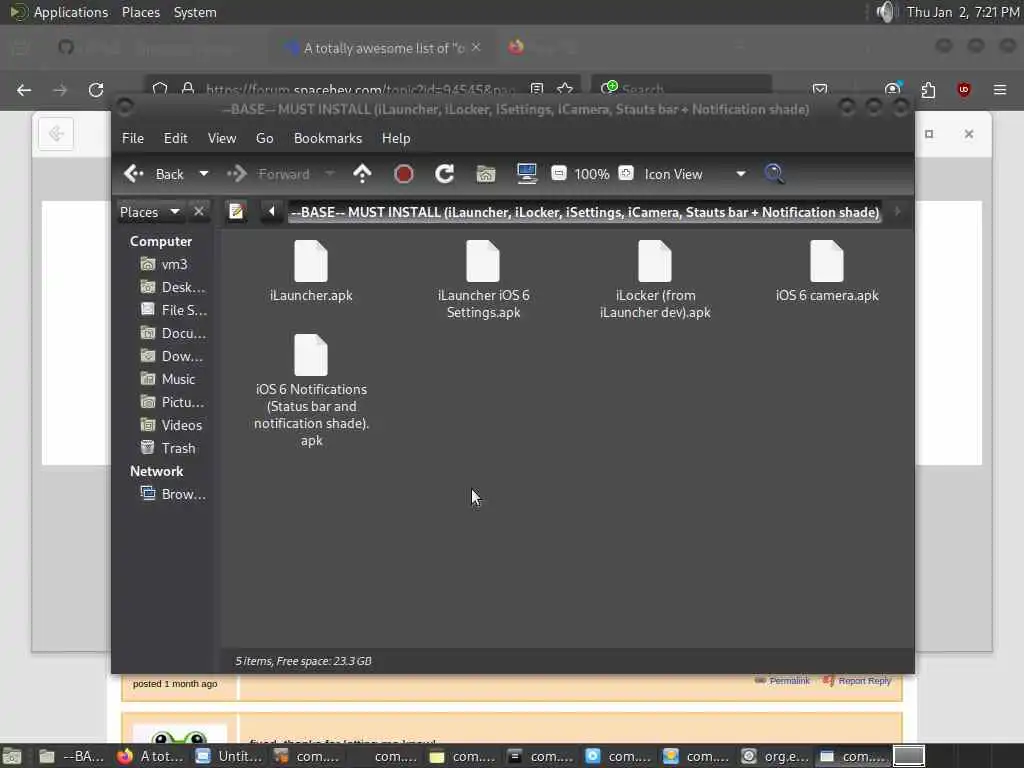Open the Back history dropdown arrow
This screenshot has width=1024, height=768.
[204, 174]
